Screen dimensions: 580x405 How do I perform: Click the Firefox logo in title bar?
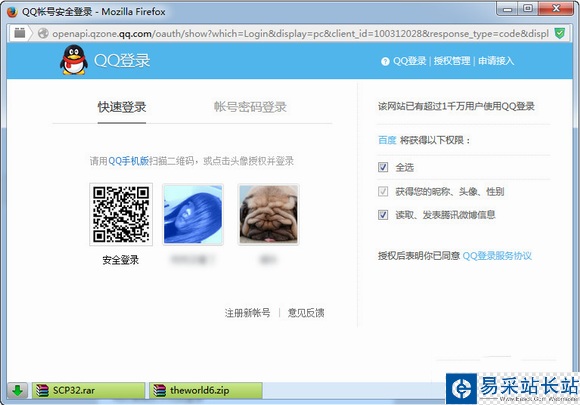click(13, 12)
